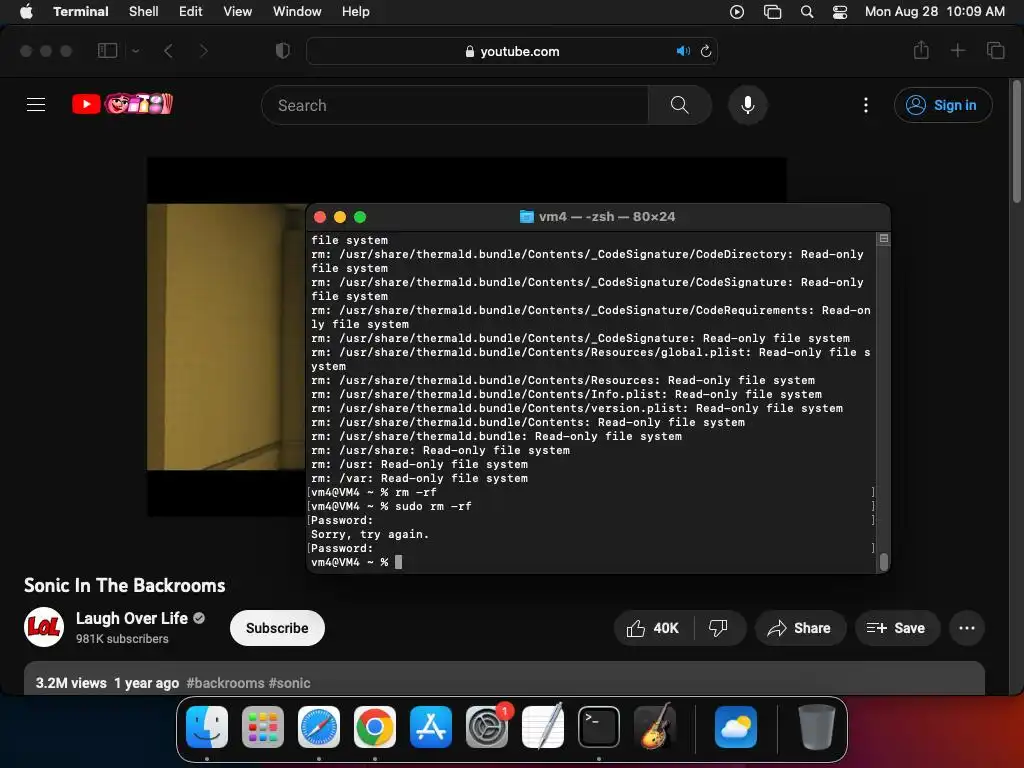Open the Weather app from the Dock

pos(736,727)
